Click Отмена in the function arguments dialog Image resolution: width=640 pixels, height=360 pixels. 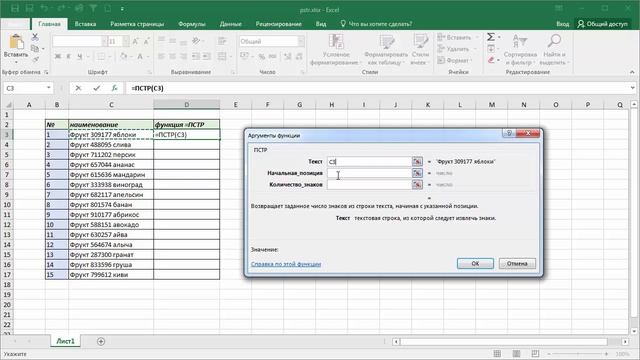(x=517, y=264)
